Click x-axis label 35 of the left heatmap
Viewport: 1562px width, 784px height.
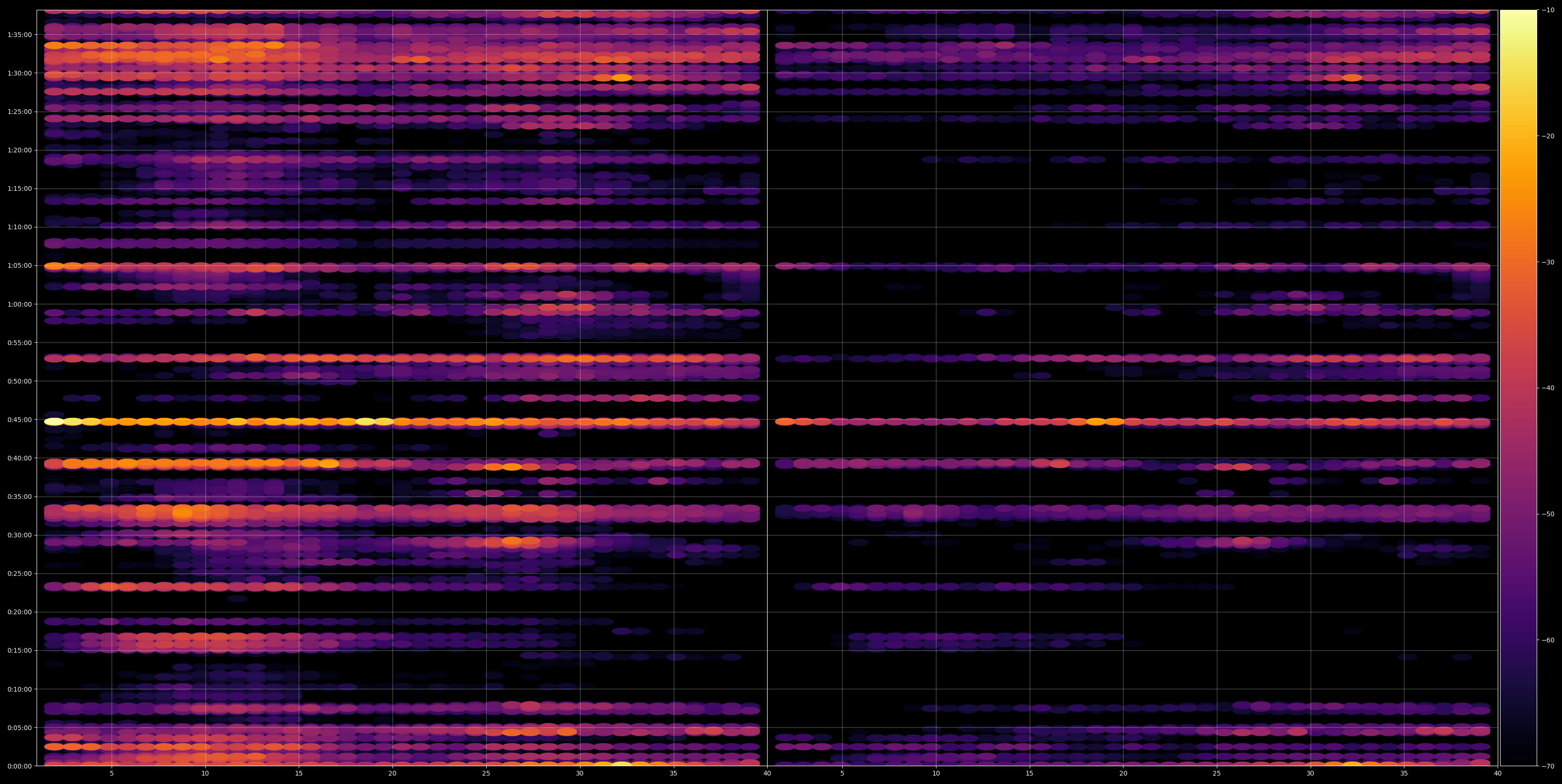674,774
